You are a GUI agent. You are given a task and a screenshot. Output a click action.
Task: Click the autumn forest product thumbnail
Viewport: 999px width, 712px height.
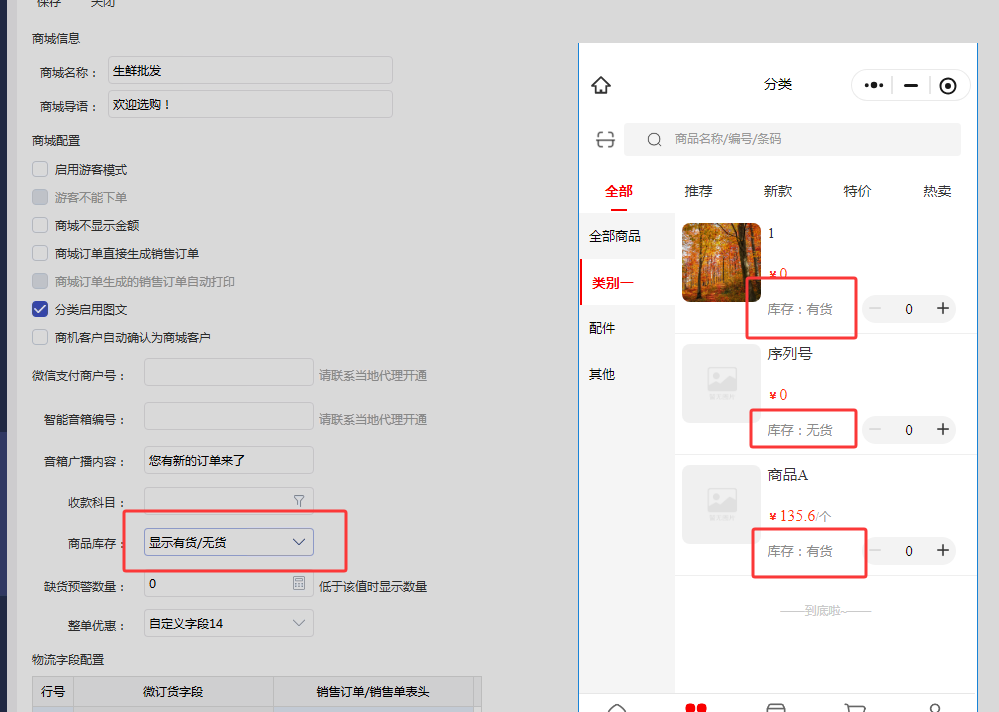click(x=721, y=262)
